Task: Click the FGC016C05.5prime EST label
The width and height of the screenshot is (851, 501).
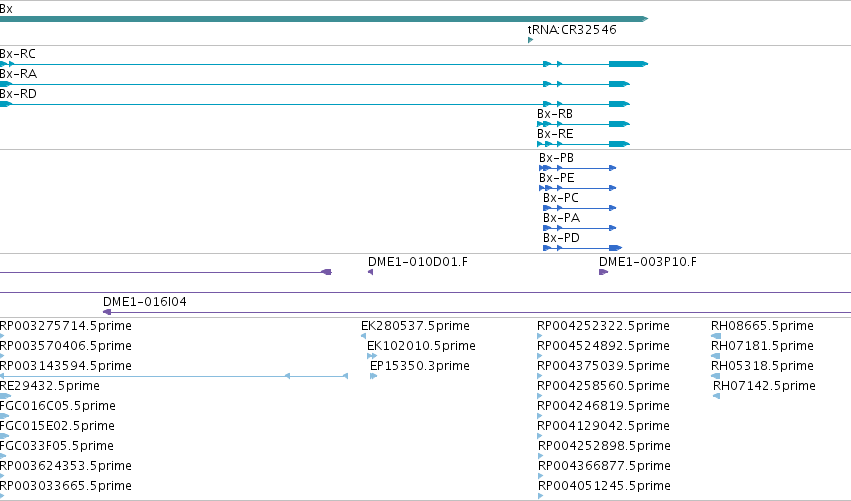Action: [58, 406]
